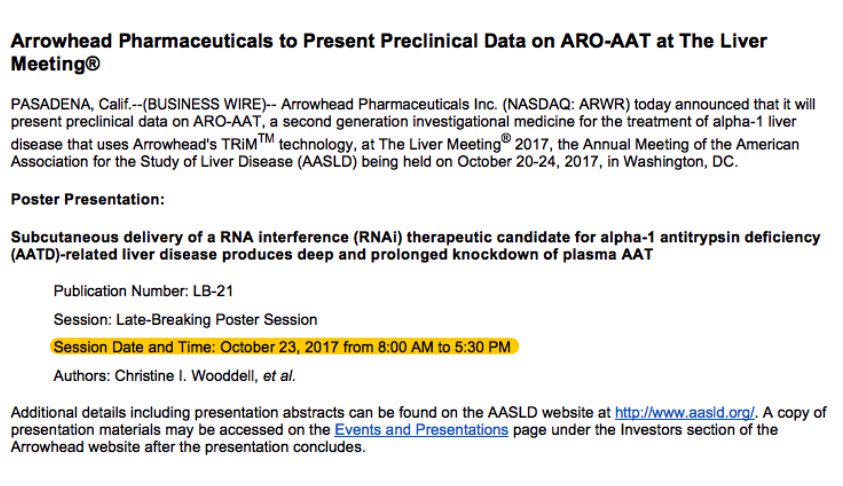Viewport: 843px width, 486px height.
Task: Click the October 20-24, 2017 date text
Action: (x=528, y=162)
